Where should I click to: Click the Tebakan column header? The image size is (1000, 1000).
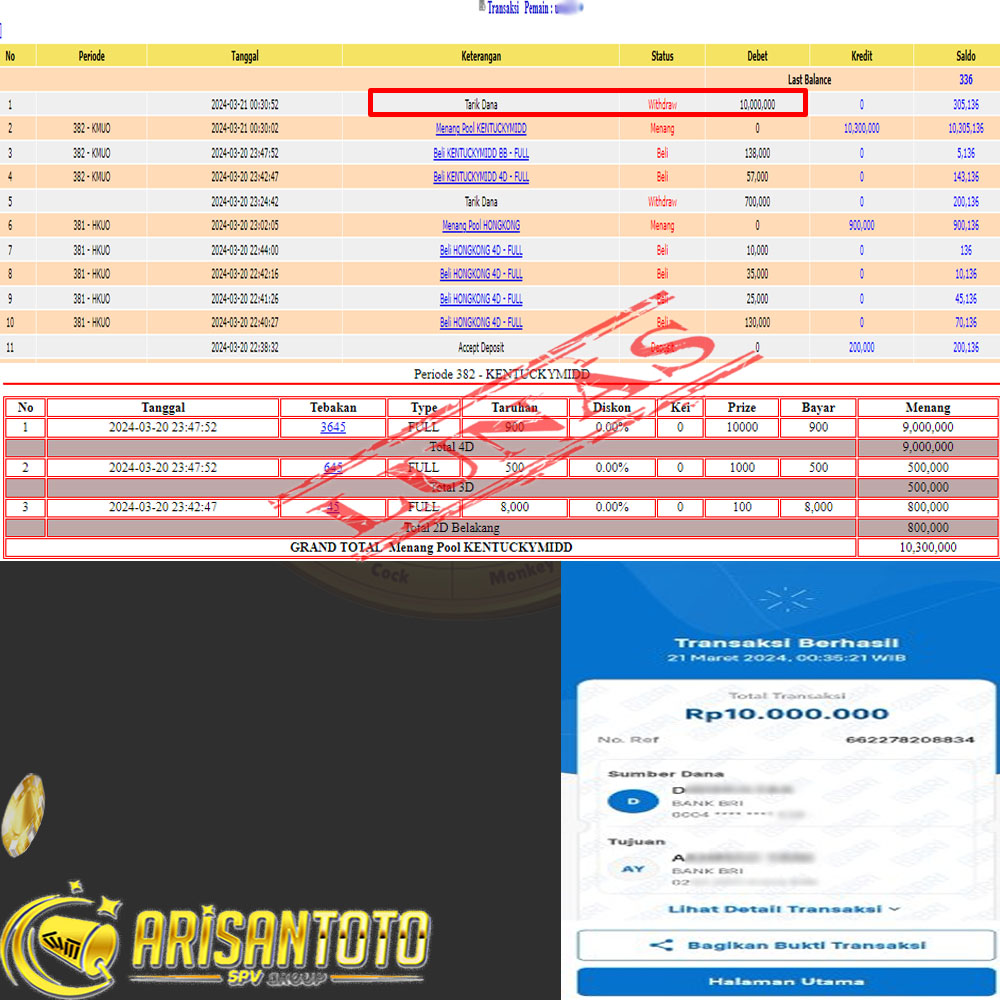point(333,408)
